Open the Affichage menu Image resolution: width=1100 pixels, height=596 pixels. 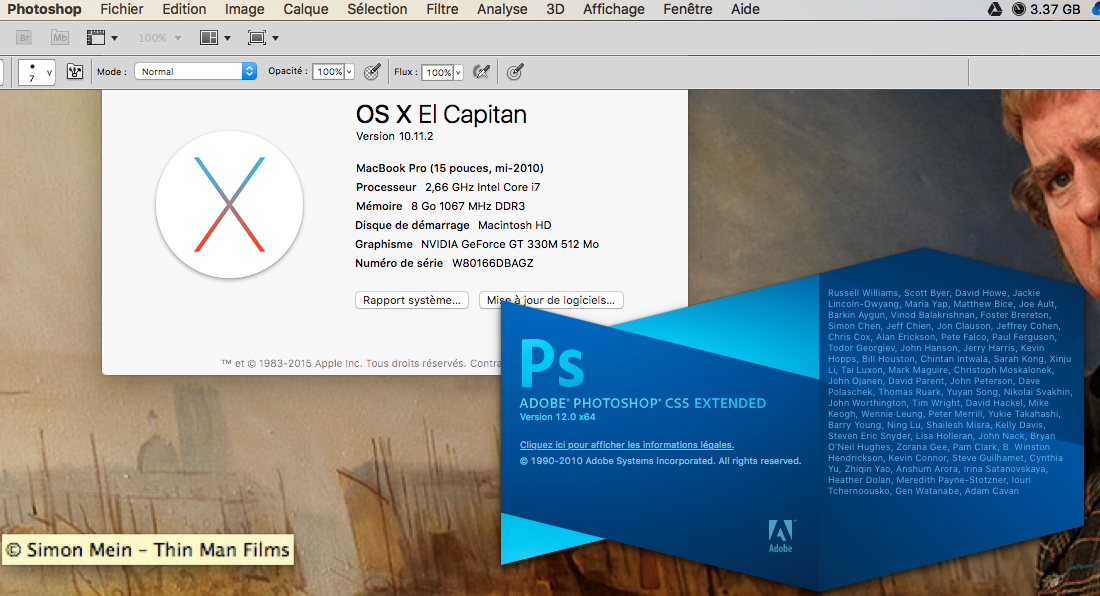[613, 9]
